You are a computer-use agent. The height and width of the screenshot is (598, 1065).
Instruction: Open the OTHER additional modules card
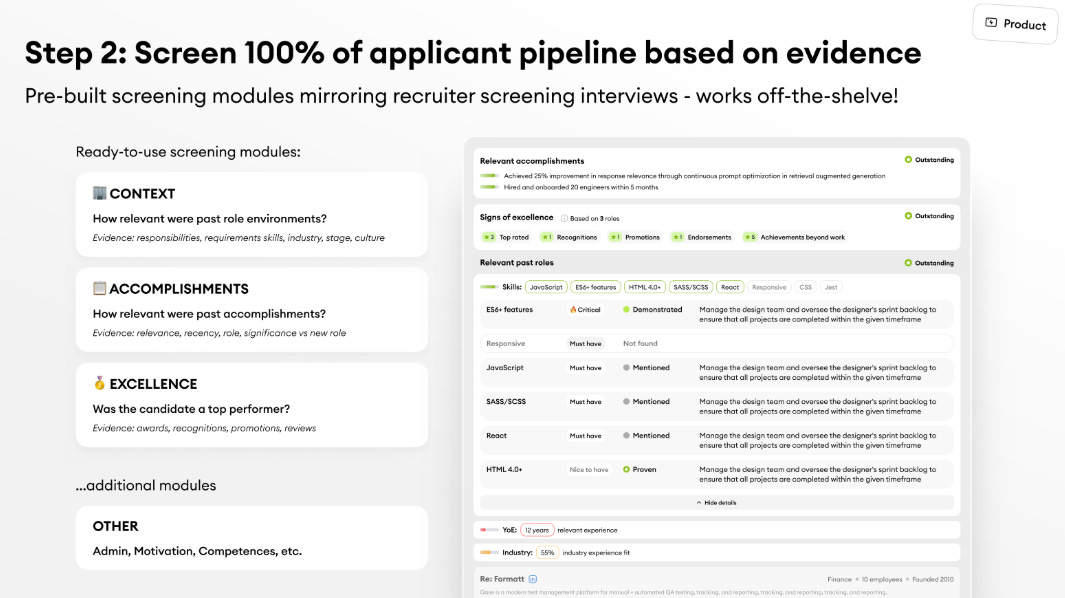point(252,538)
